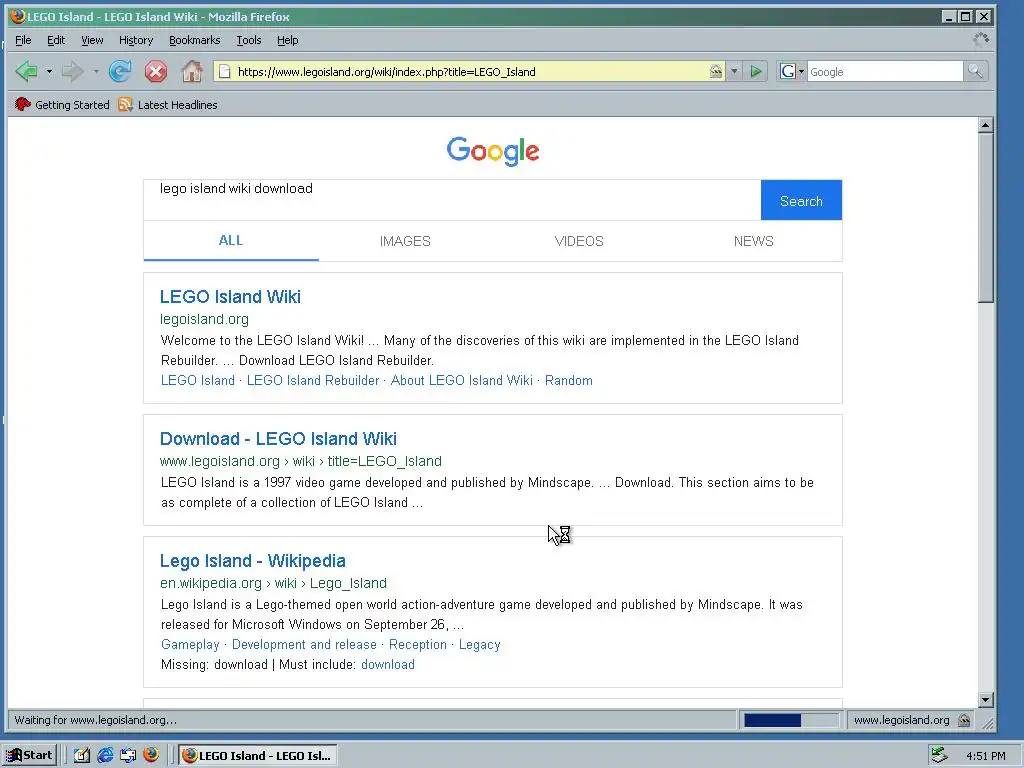1024x768 pixels.
Task: Follow the Reception sublink
Action: (418, 645)
